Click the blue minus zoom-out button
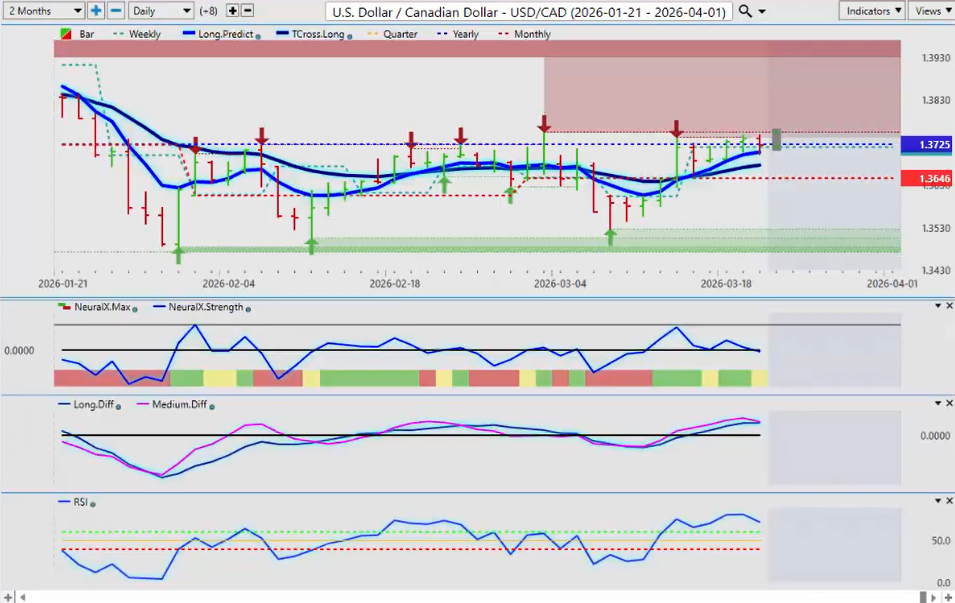Image resolution: width=955 pixels, height=603 pixels. pyautogui.click(x=116, y=11)
